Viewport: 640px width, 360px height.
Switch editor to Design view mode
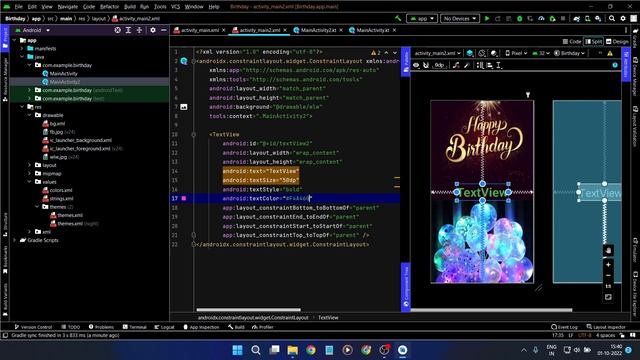point(617,42)
